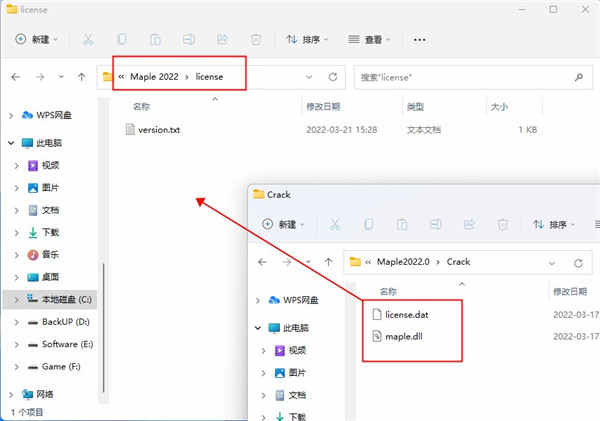Open 文档 folder in Crack window sidebar

click(x=291, y=395)
